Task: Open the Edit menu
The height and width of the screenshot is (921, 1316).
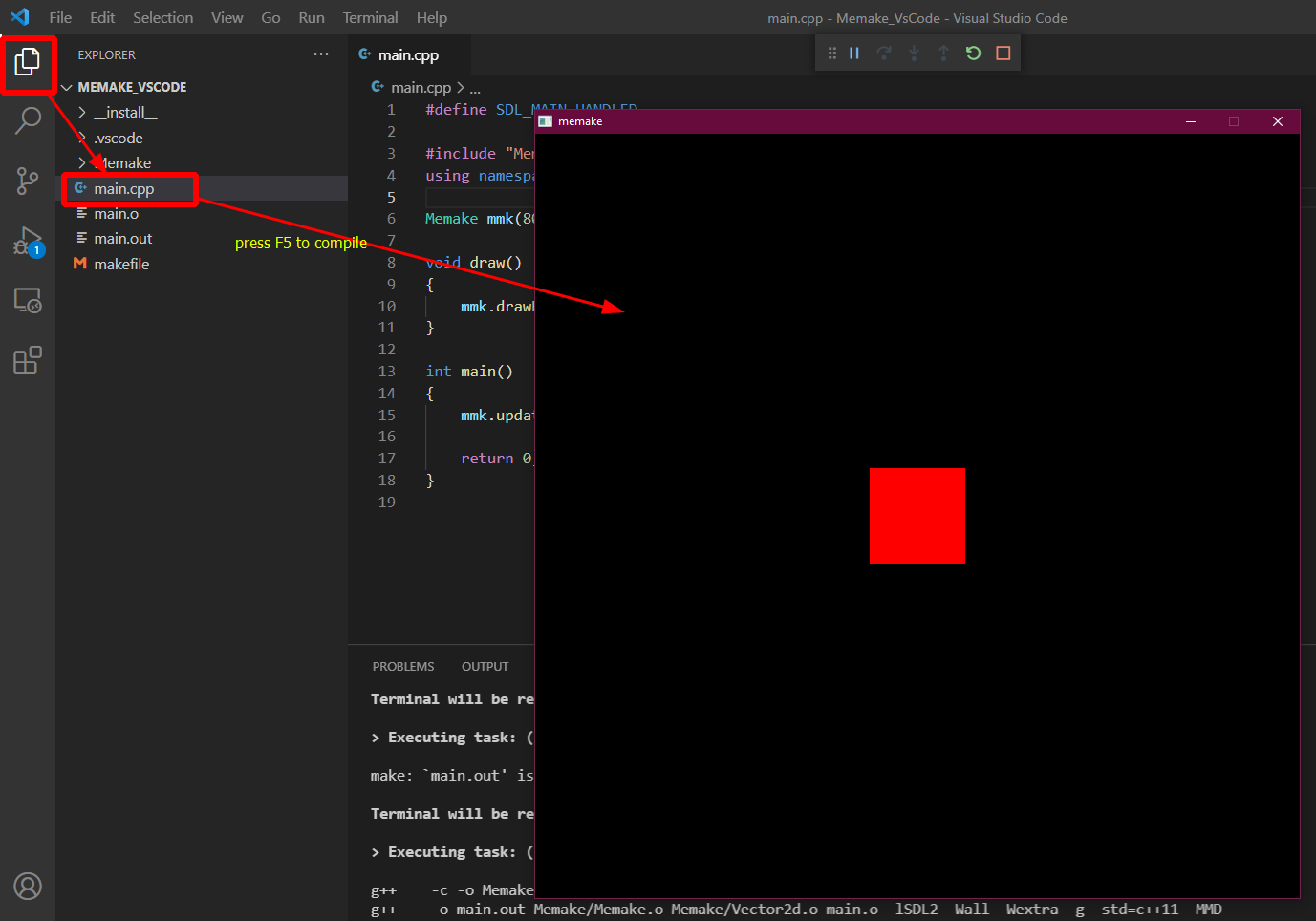Action: pyautogui.click(x=102, y=17)
